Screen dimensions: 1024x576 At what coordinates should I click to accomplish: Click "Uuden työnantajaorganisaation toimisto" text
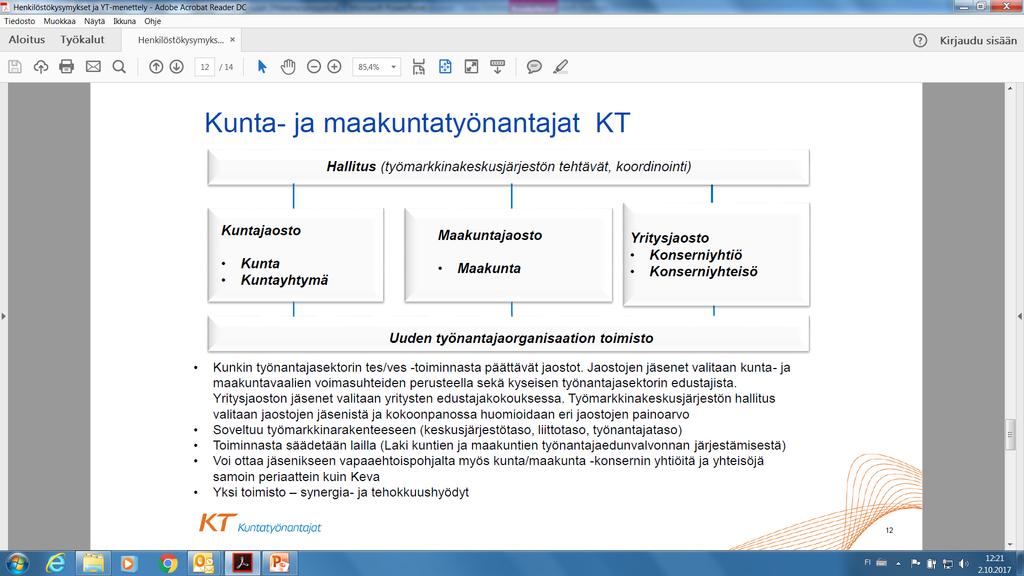click(521, 338)
